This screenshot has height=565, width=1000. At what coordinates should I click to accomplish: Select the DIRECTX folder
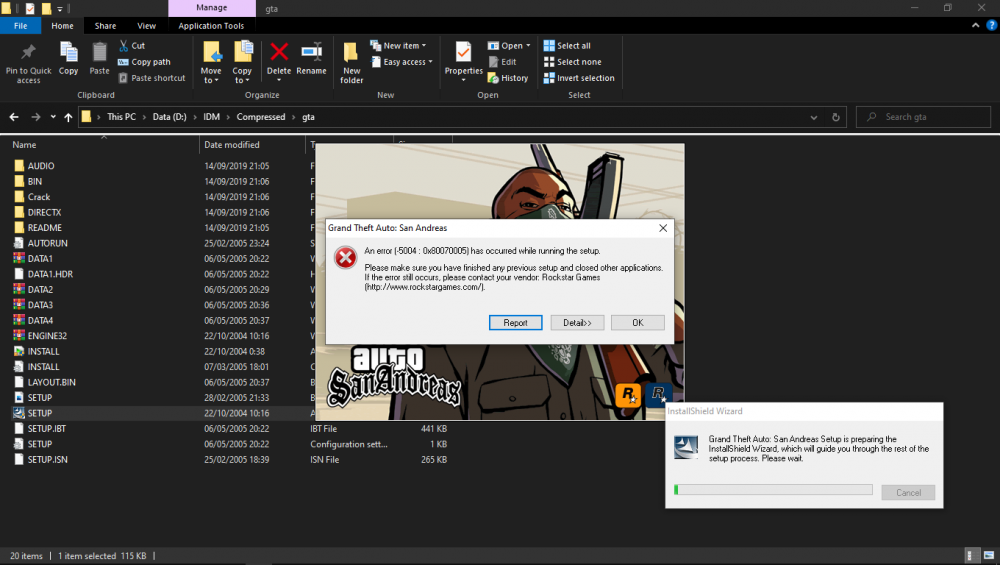click(x=44, y=212)
